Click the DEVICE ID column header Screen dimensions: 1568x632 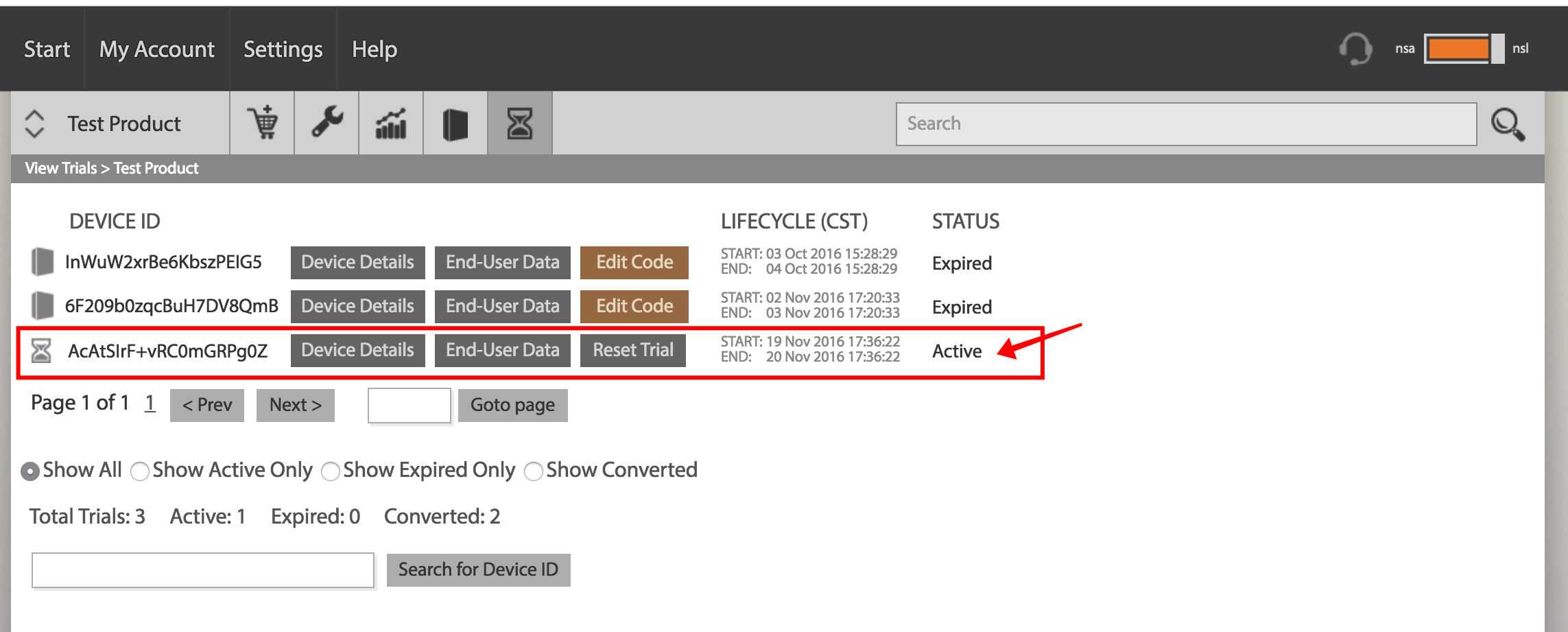coord(115,222)
